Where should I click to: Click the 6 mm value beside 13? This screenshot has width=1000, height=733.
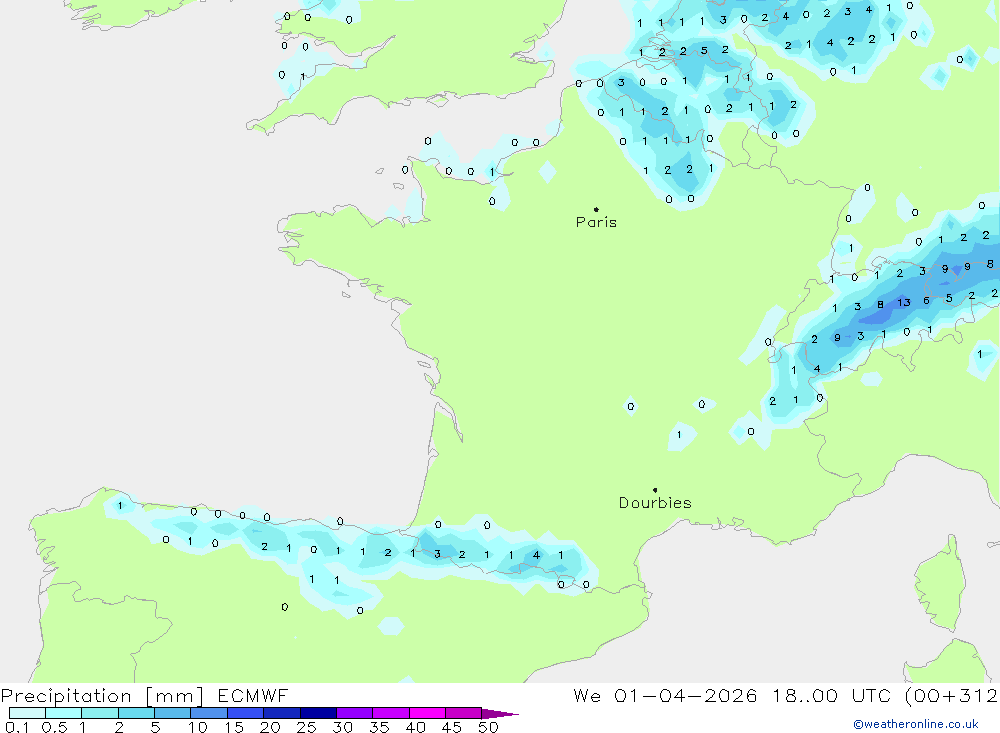click(x=927, y=300)
